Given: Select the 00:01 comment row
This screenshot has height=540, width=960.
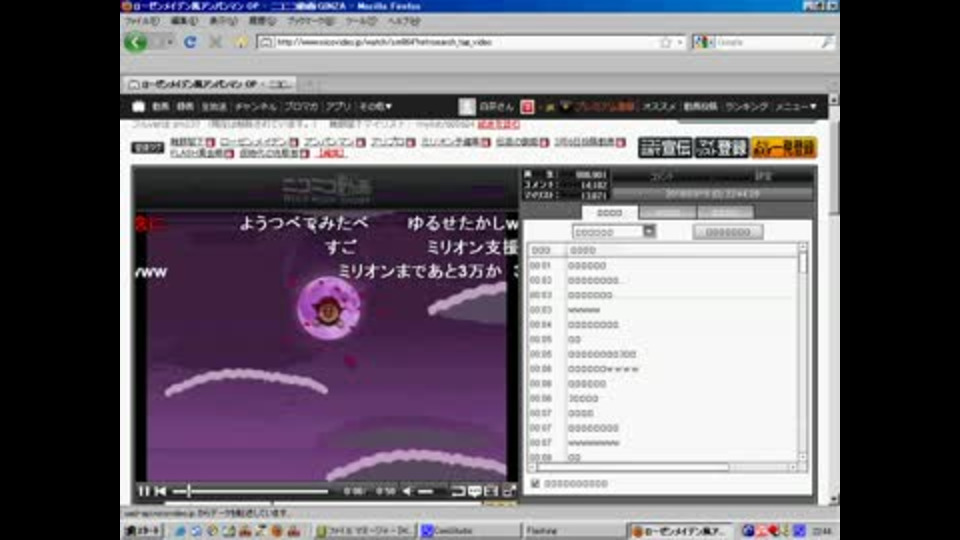Looking at the screenshot, I should tap(664, 266).
